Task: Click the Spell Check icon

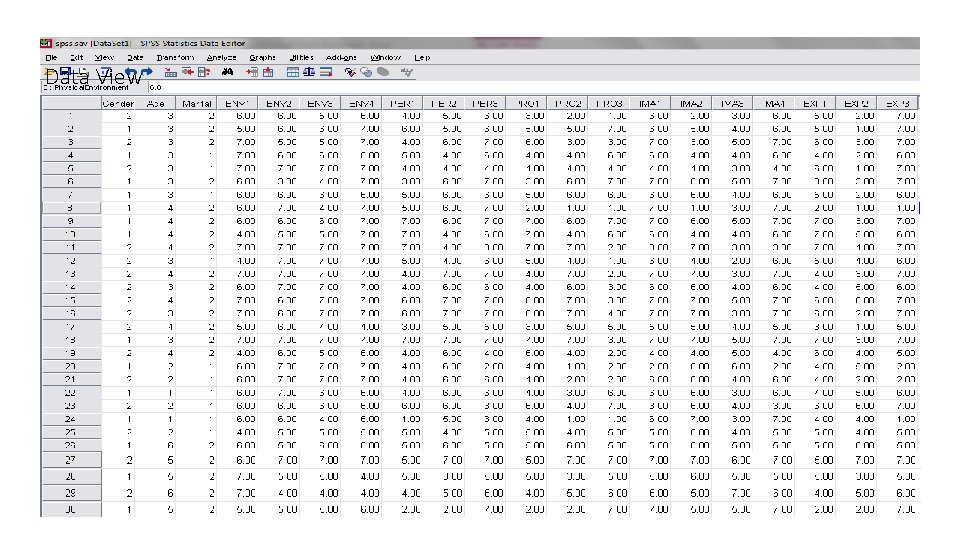Action: 407,72
